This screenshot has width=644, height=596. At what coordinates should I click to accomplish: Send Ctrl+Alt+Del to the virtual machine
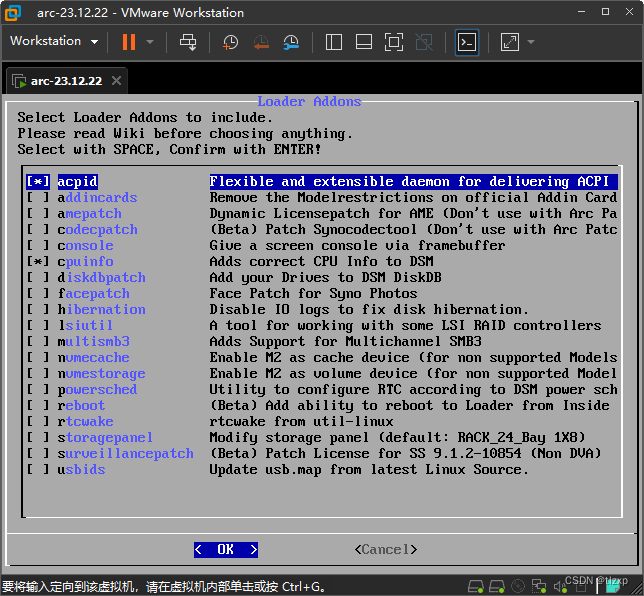(x=188, y=42)
